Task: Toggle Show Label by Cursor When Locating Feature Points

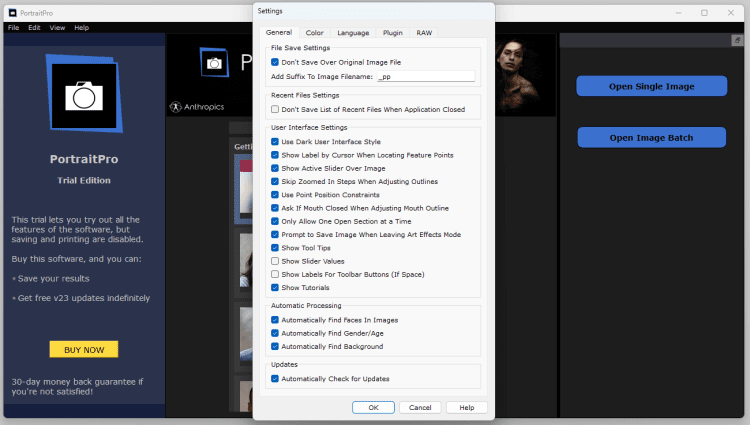Action: point(275,155)
